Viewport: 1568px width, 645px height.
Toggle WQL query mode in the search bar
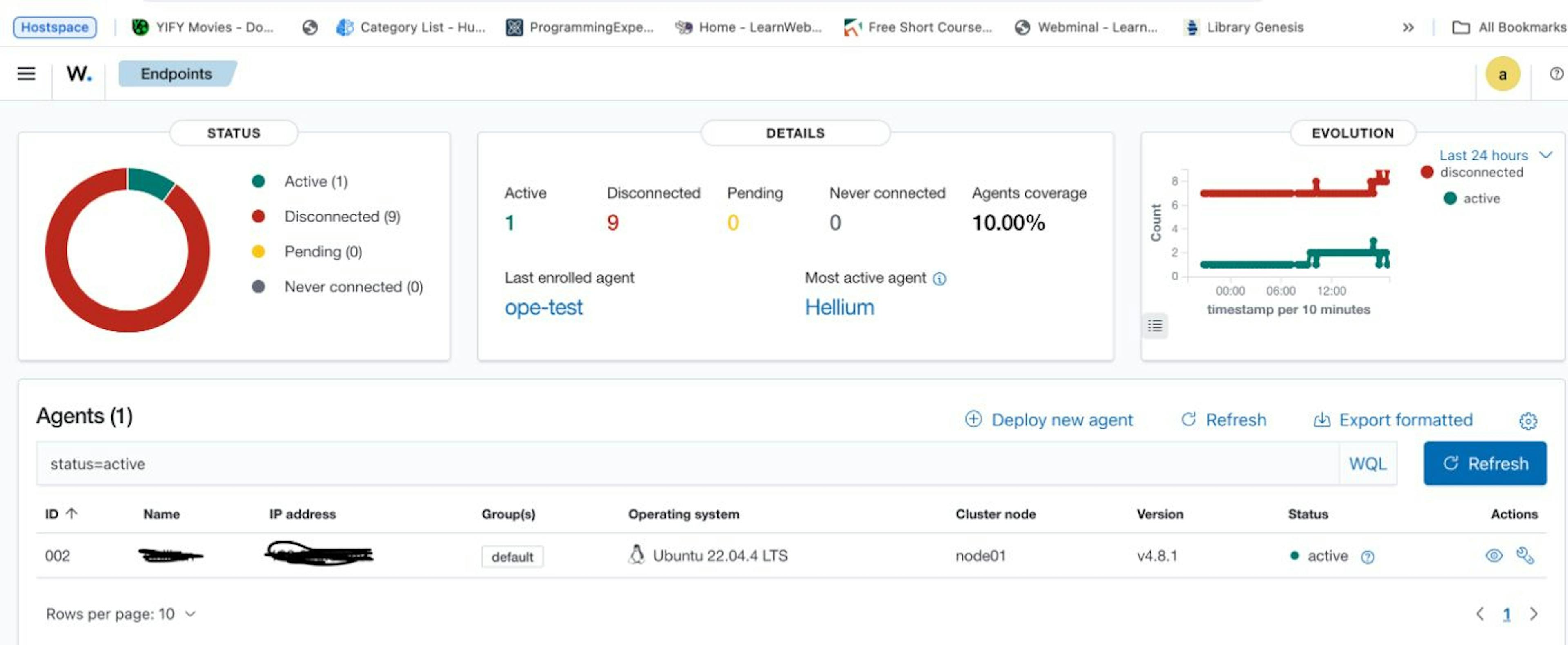[x=1367, y=464]
